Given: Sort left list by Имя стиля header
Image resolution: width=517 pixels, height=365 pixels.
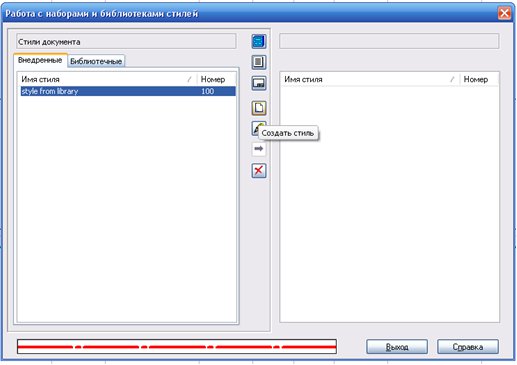Looking at the screenshot, I should (107, 79).
